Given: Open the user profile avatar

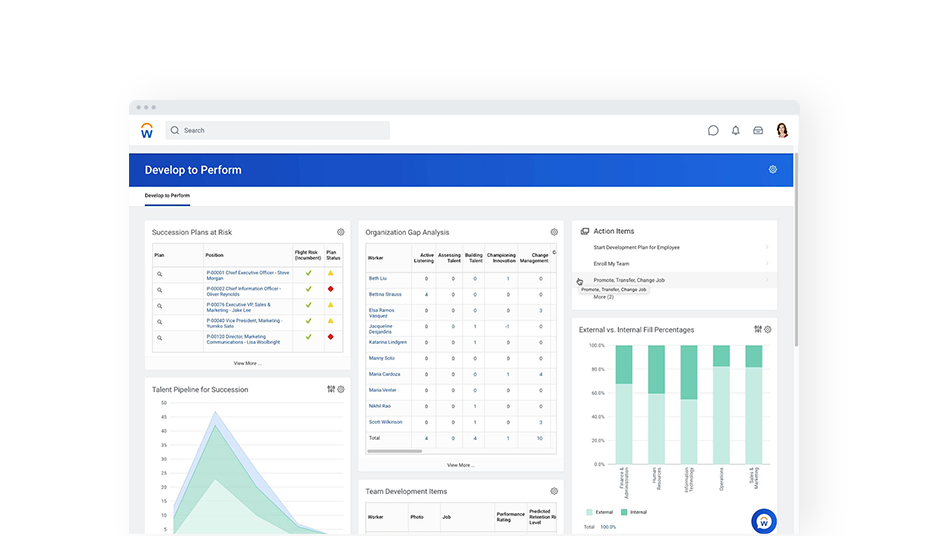Looking at the screenshot, I should pos(782,130).
